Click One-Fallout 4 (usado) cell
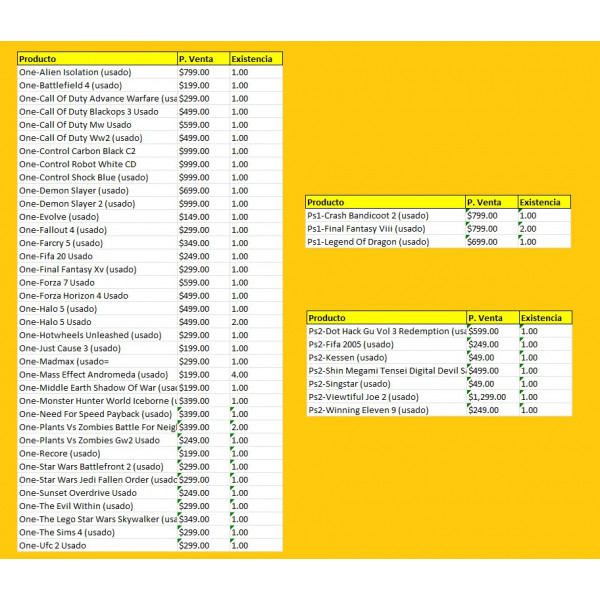The width and height of the screenshot is (600, 600). (97, 230)
